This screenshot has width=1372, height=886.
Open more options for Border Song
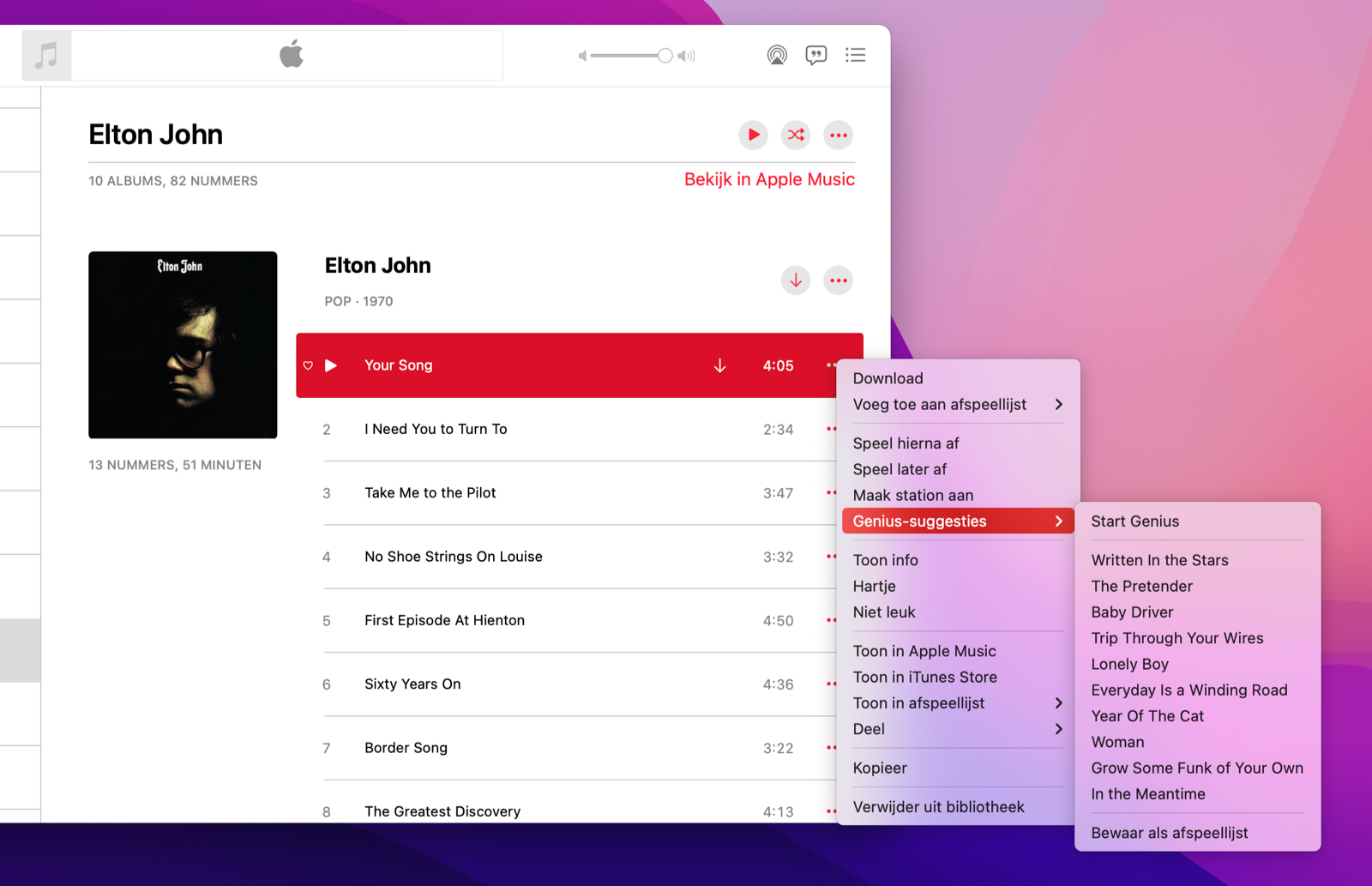click(831, 747)
